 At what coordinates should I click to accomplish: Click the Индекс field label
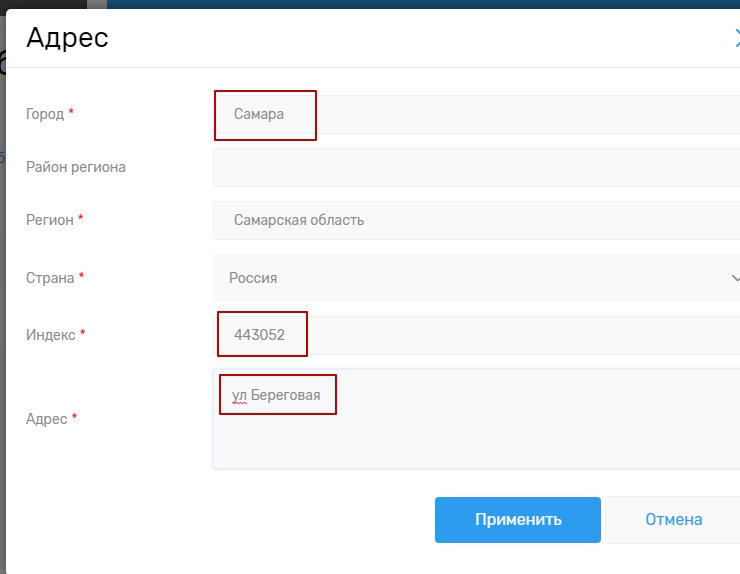pyautogui.click(x=50, y=335)
